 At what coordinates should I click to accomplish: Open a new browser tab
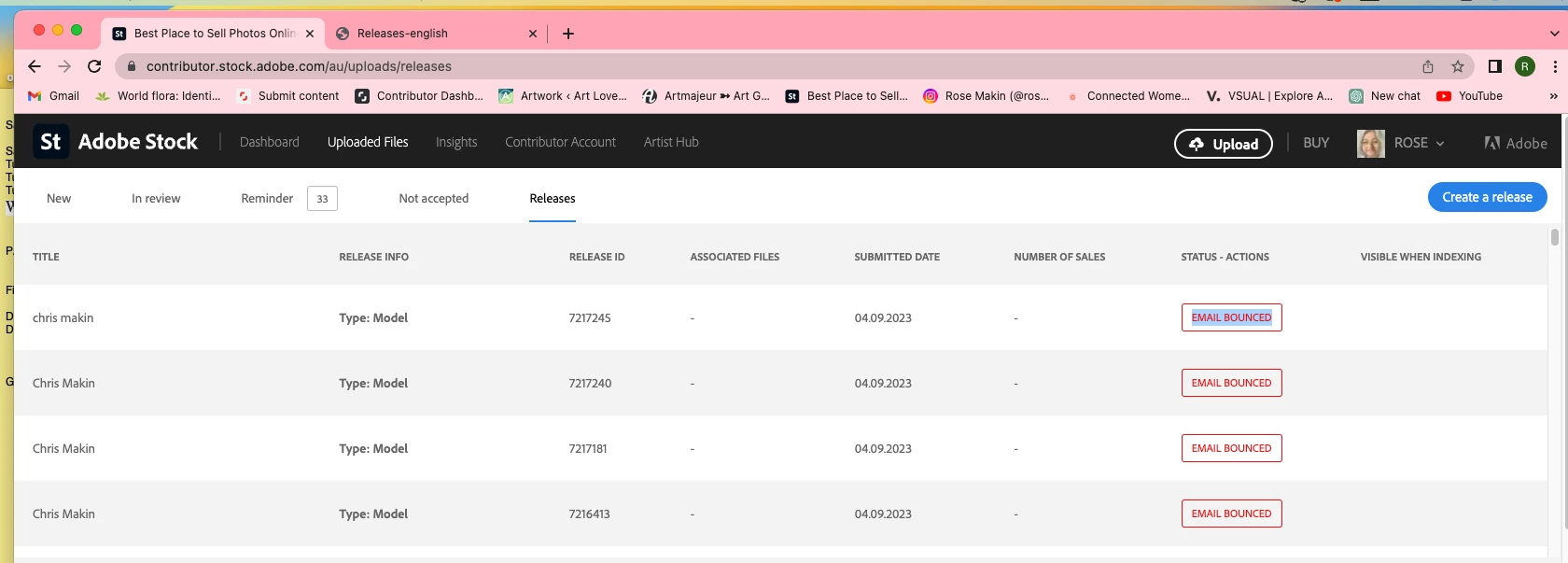pyautogui.click(x=568, y=34)
